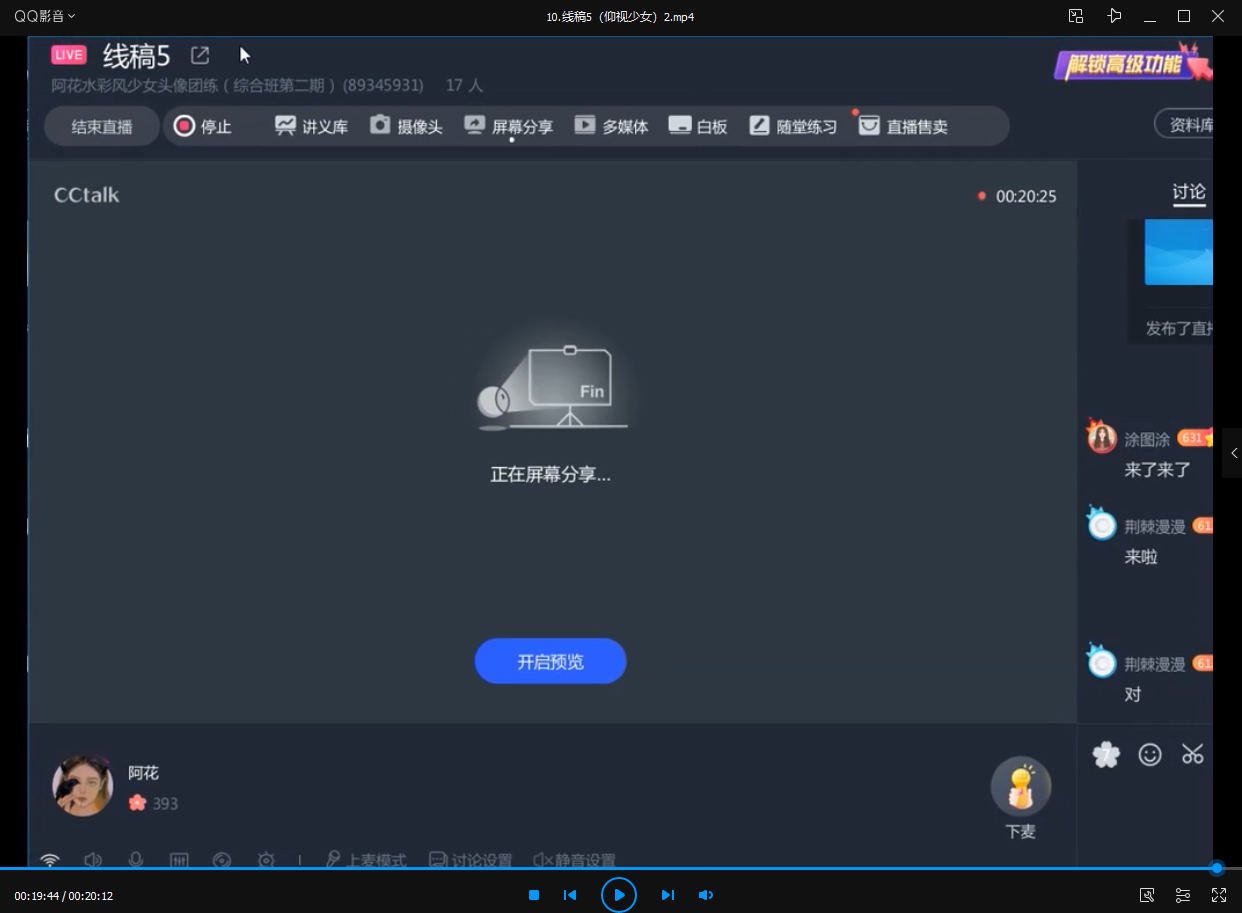Click the microphone icon in bottom bar
This screenshot has width=1242, height=913.
point(136,859)
